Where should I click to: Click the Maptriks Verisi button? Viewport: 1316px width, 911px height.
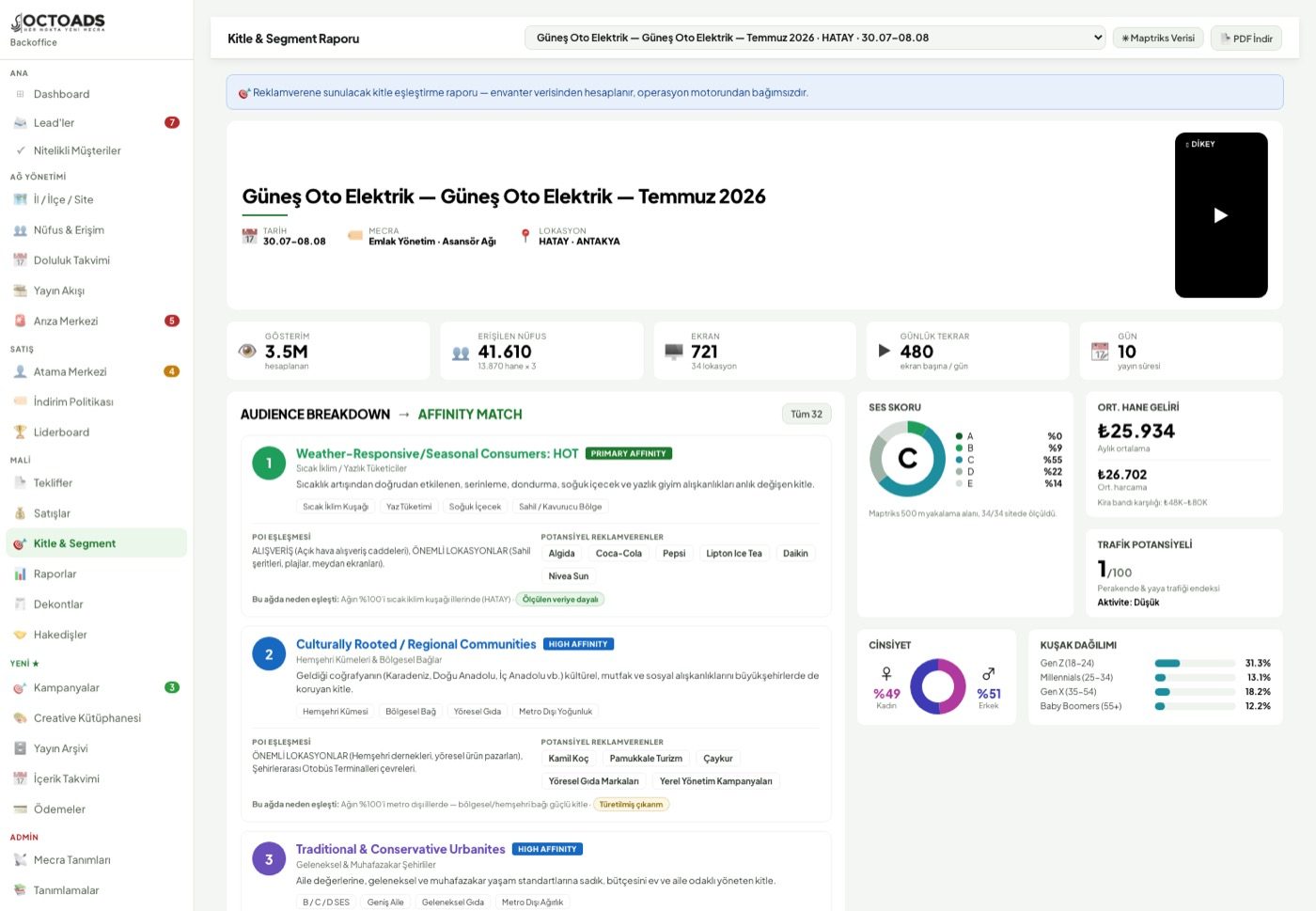coord(1158,38)
